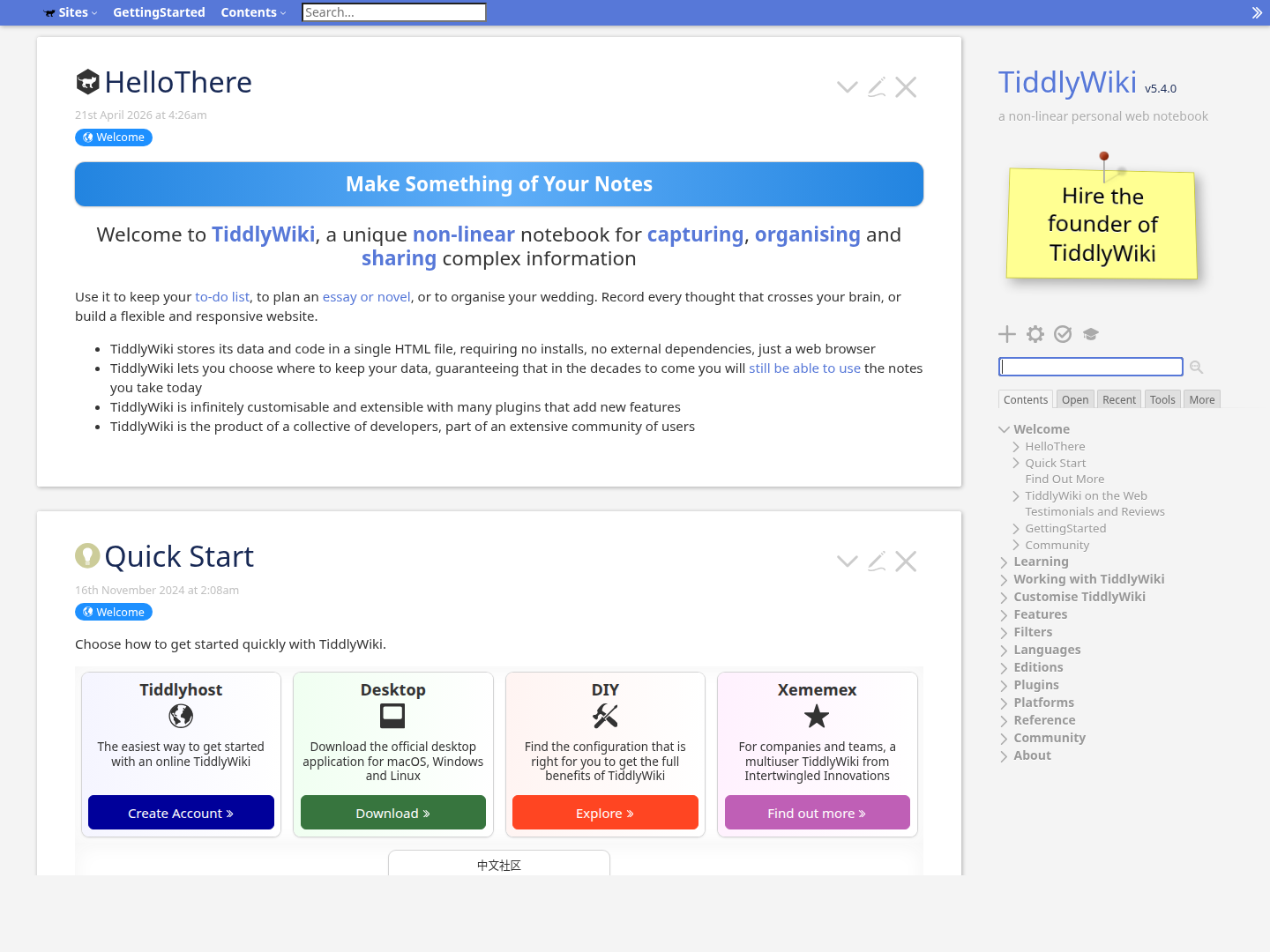The image size is (1270, 952).
Task: Switch to the Tools sidebar tab
Action: [x=1162, y=399]
